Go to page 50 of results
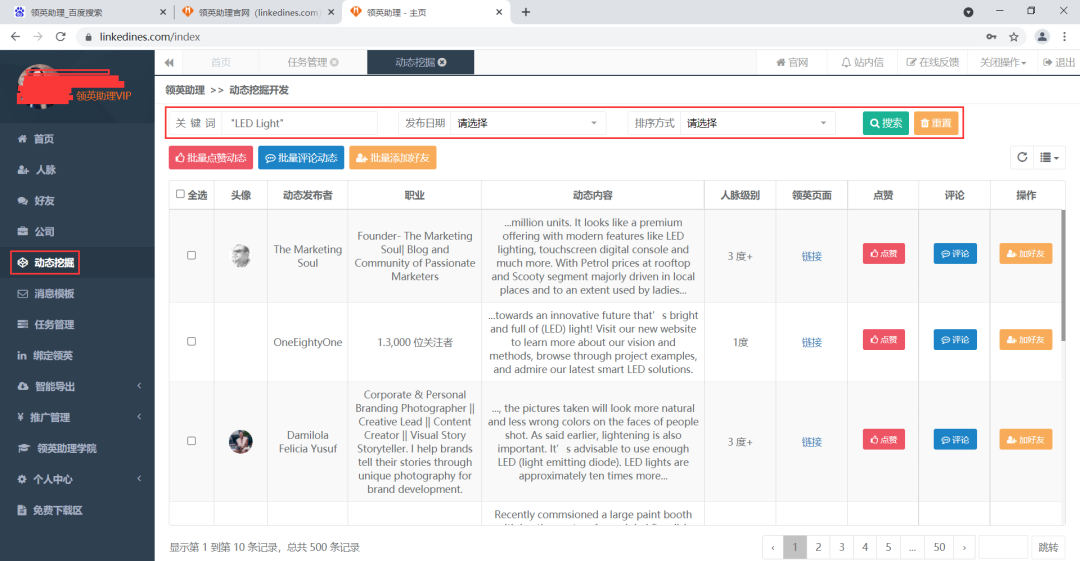1080x561 pixels. pos(939,547)
